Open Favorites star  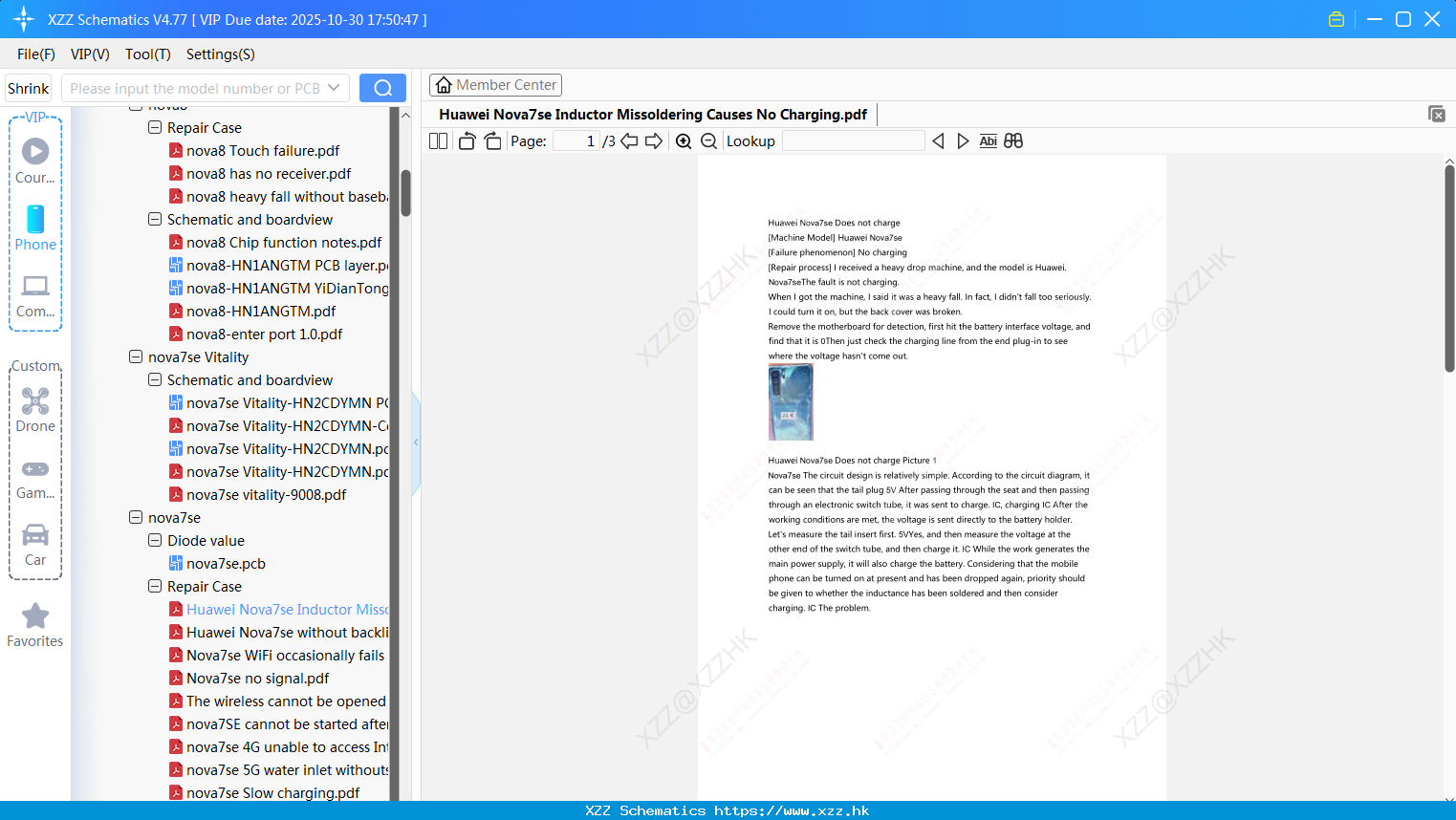tap(35, 615)
